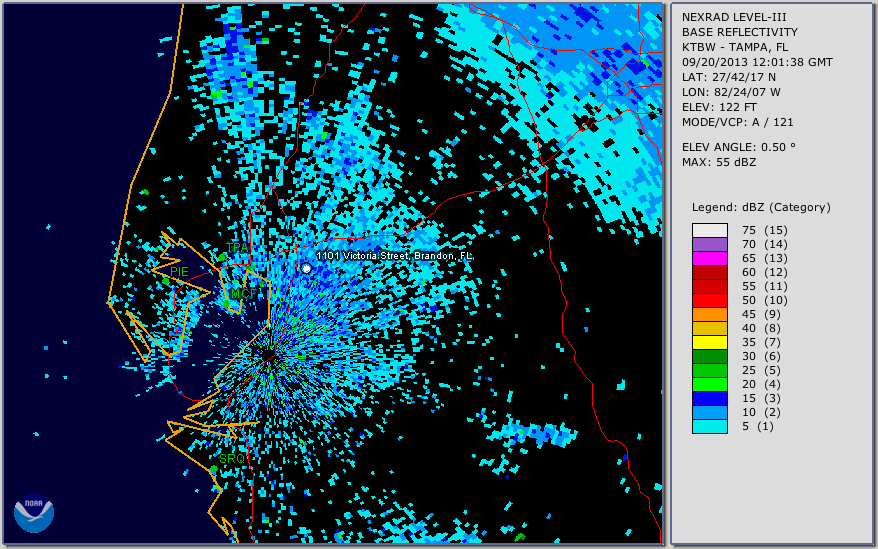This screenshot has height=549, width=878.
Task: Click the green MCF airport label
Action: [x=244, y=294]
